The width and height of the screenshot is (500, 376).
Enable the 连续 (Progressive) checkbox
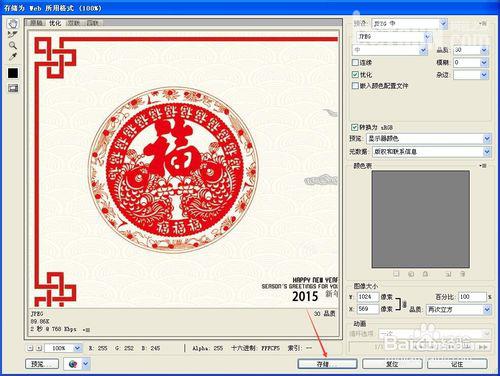point(355,62)
